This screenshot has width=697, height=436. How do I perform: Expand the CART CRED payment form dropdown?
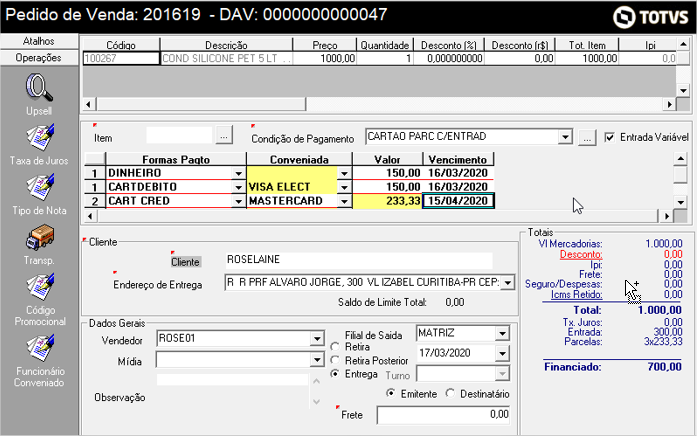(239, 201)
